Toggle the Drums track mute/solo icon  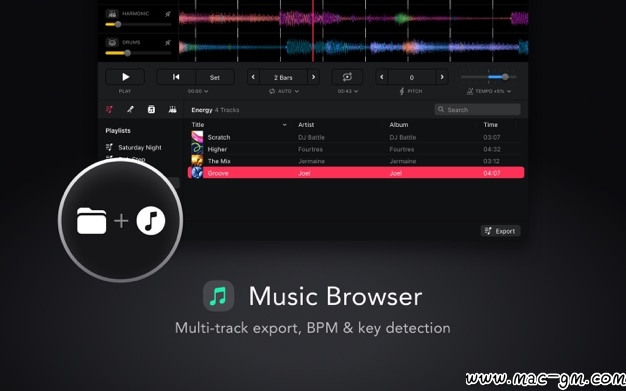pos(168,42)
